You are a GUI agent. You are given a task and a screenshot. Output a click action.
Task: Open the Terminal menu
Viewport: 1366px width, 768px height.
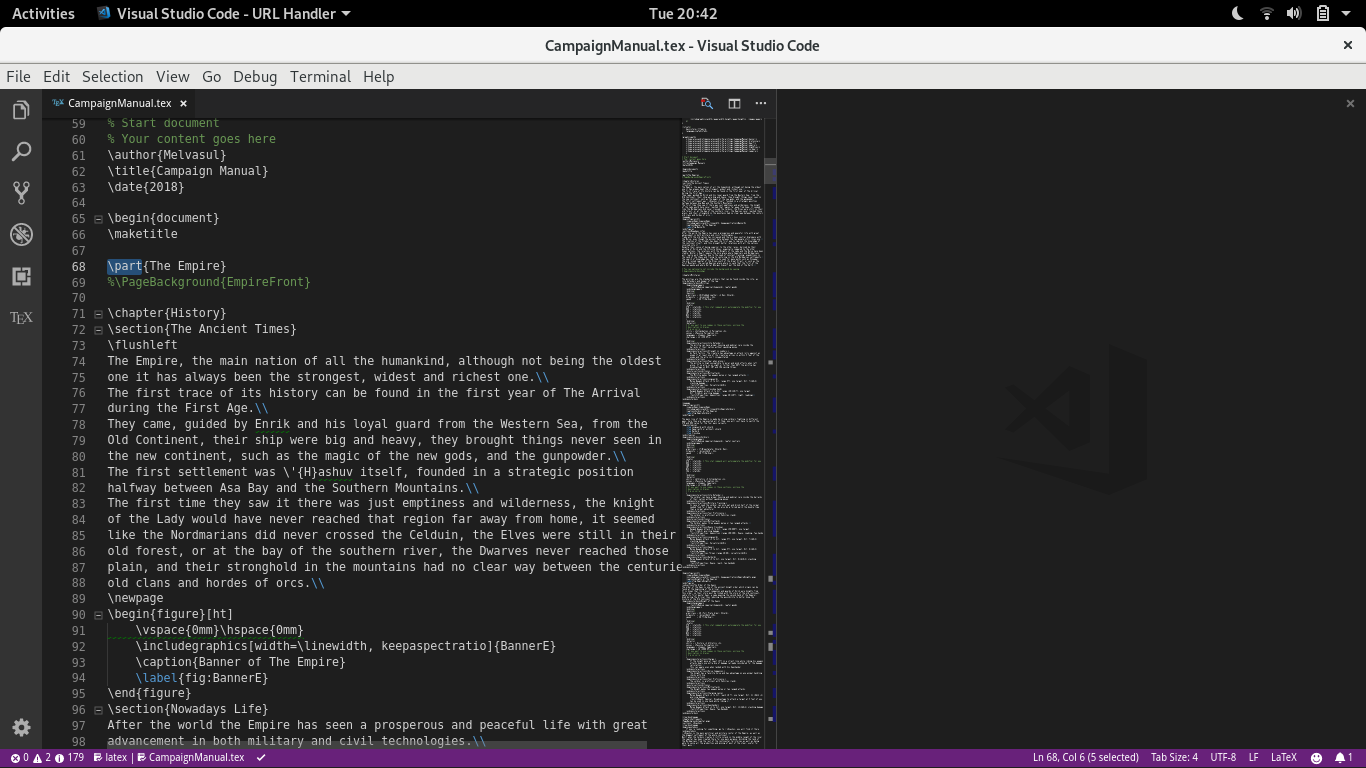click(x=320, y=76)
